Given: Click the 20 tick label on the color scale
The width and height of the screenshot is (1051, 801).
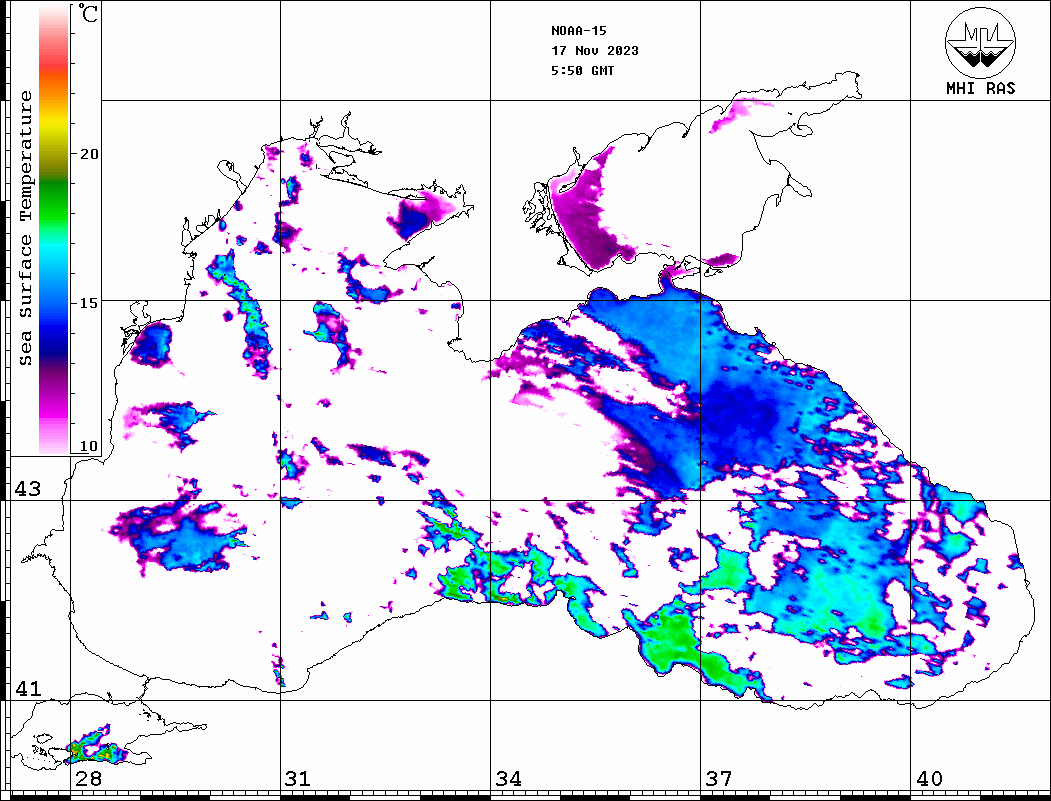Looking at the screenshot, I should pos(88,154).
